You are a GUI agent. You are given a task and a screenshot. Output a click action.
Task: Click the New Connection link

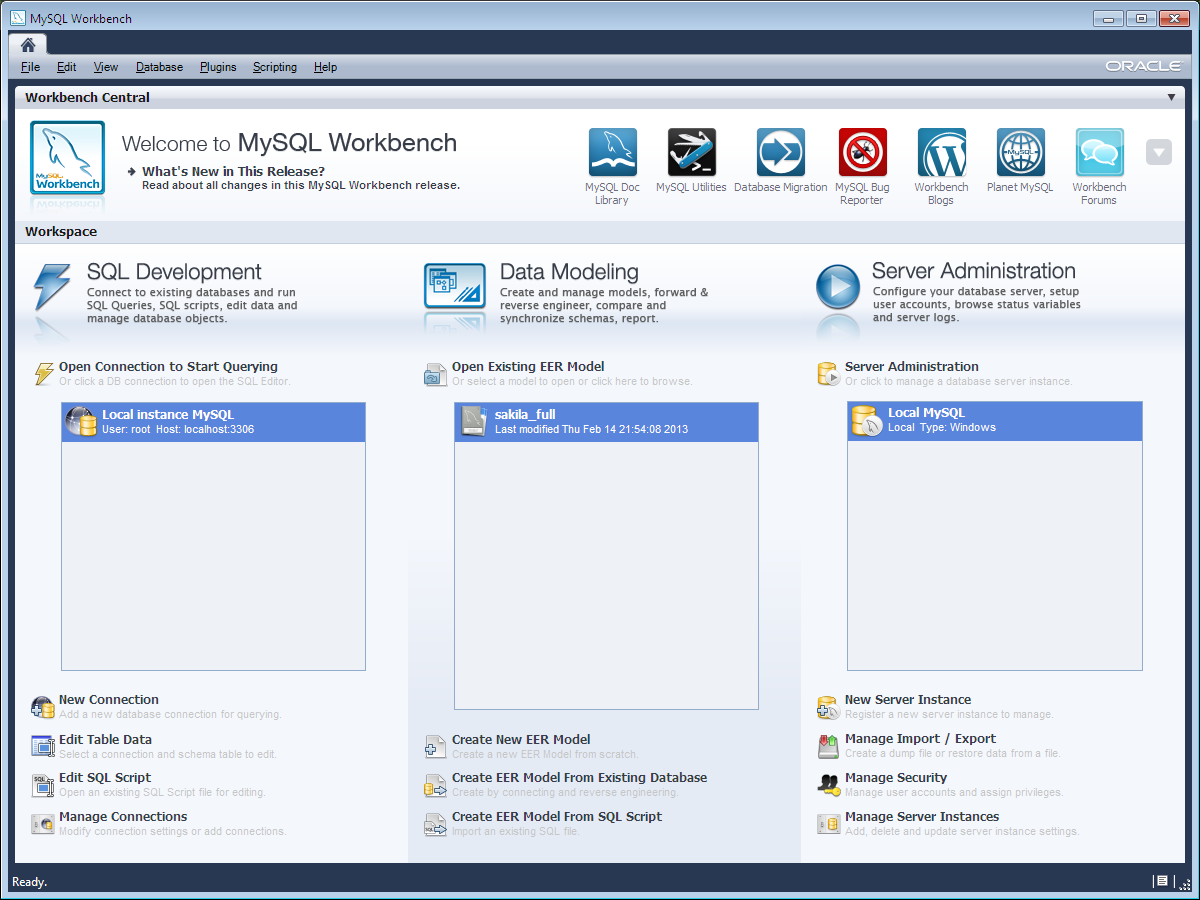coord(109,700)
